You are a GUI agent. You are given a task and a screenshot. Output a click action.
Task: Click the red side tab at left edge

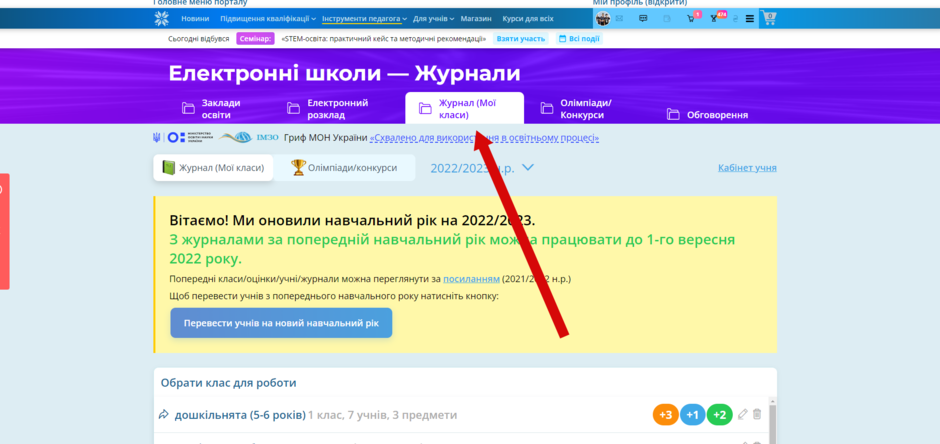click(x=4, y=231)
